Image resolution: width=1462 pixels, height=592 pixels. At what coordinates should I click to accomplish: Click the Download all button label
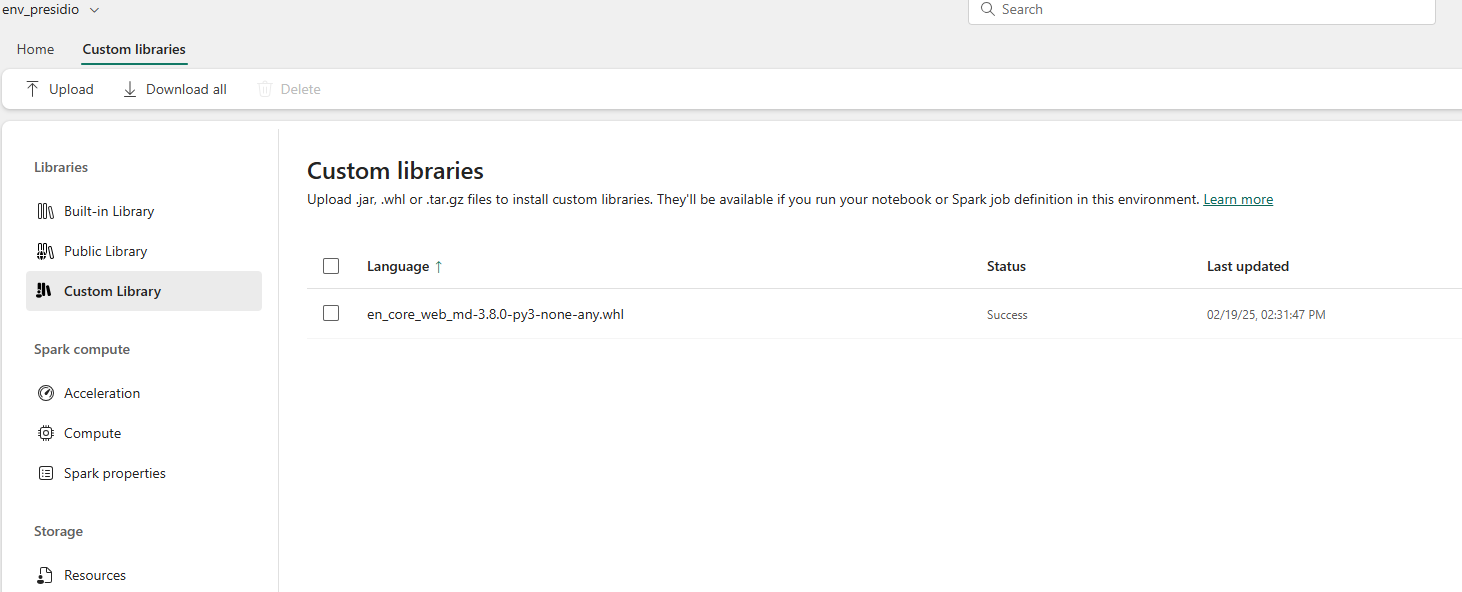click(186, 89)
